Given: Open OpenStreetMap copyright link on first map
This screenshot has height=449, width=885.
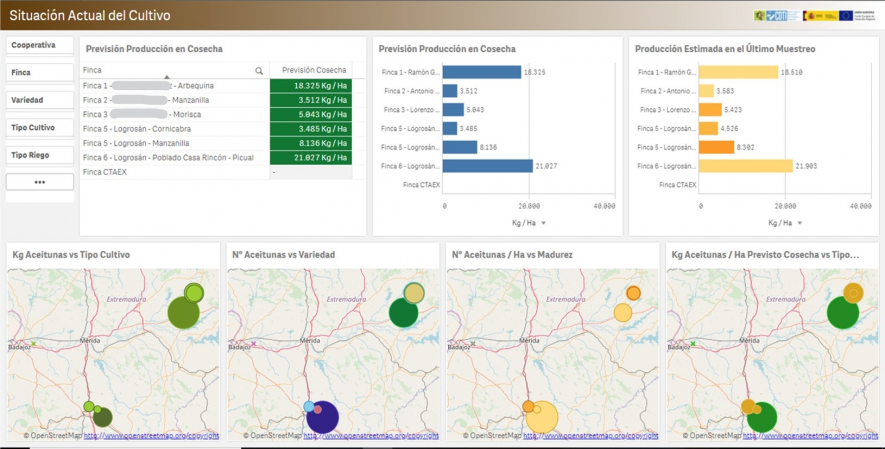Looking at the screenshot, I should 151,436.
